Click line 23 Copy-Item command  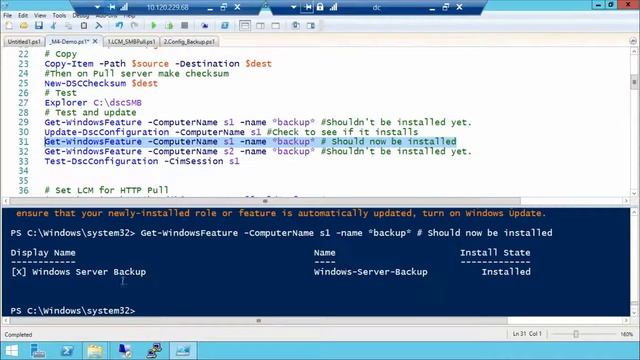(x=158, y=64)
